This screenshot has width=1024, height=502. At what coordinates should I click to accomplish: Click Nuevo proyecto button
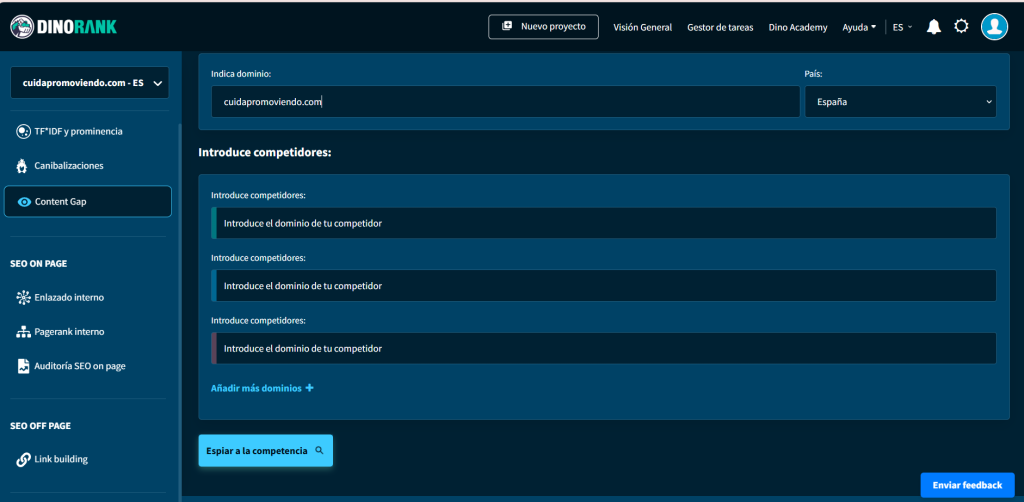click(x=543, y=27)
